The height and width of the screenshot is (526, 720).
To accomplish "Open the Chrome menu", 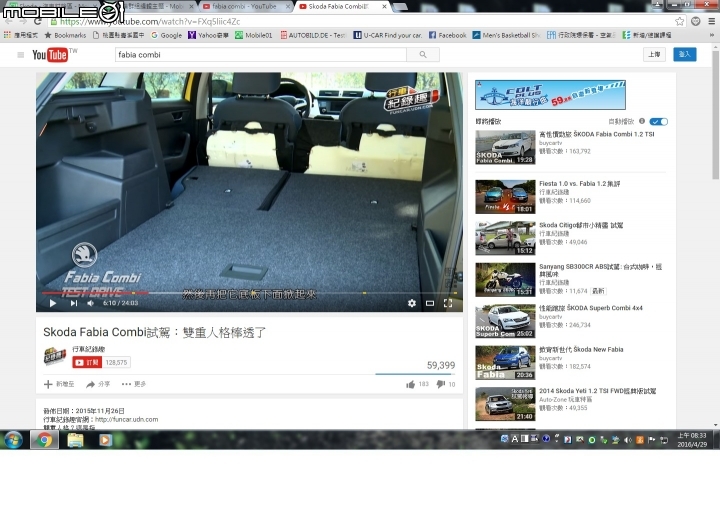I will [x=711, y=21].
